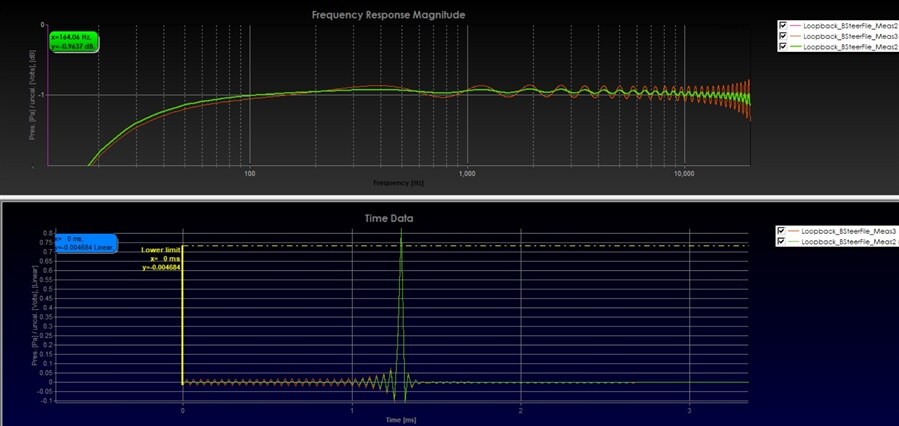The height and width of the screenshot is (426, 899).
Task: Toggle Loopback_BSteerFile_Meas3 checkbox in Frequency Response legend
Action: 783,36
